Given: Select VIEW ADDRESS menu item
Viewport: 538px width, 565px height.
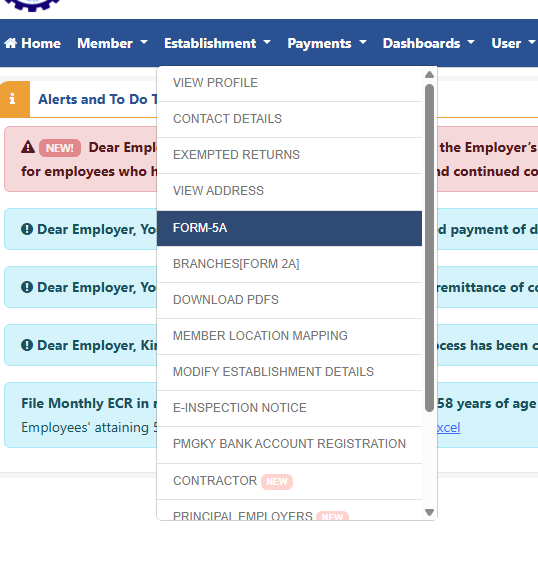Looking at the screenshot, I should click(289, 191).
